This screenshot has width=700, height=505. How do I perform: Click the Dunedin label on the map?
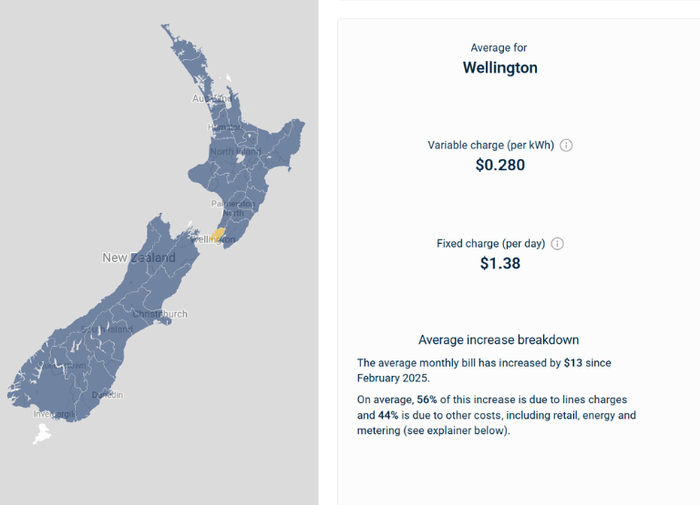(107, 395)
